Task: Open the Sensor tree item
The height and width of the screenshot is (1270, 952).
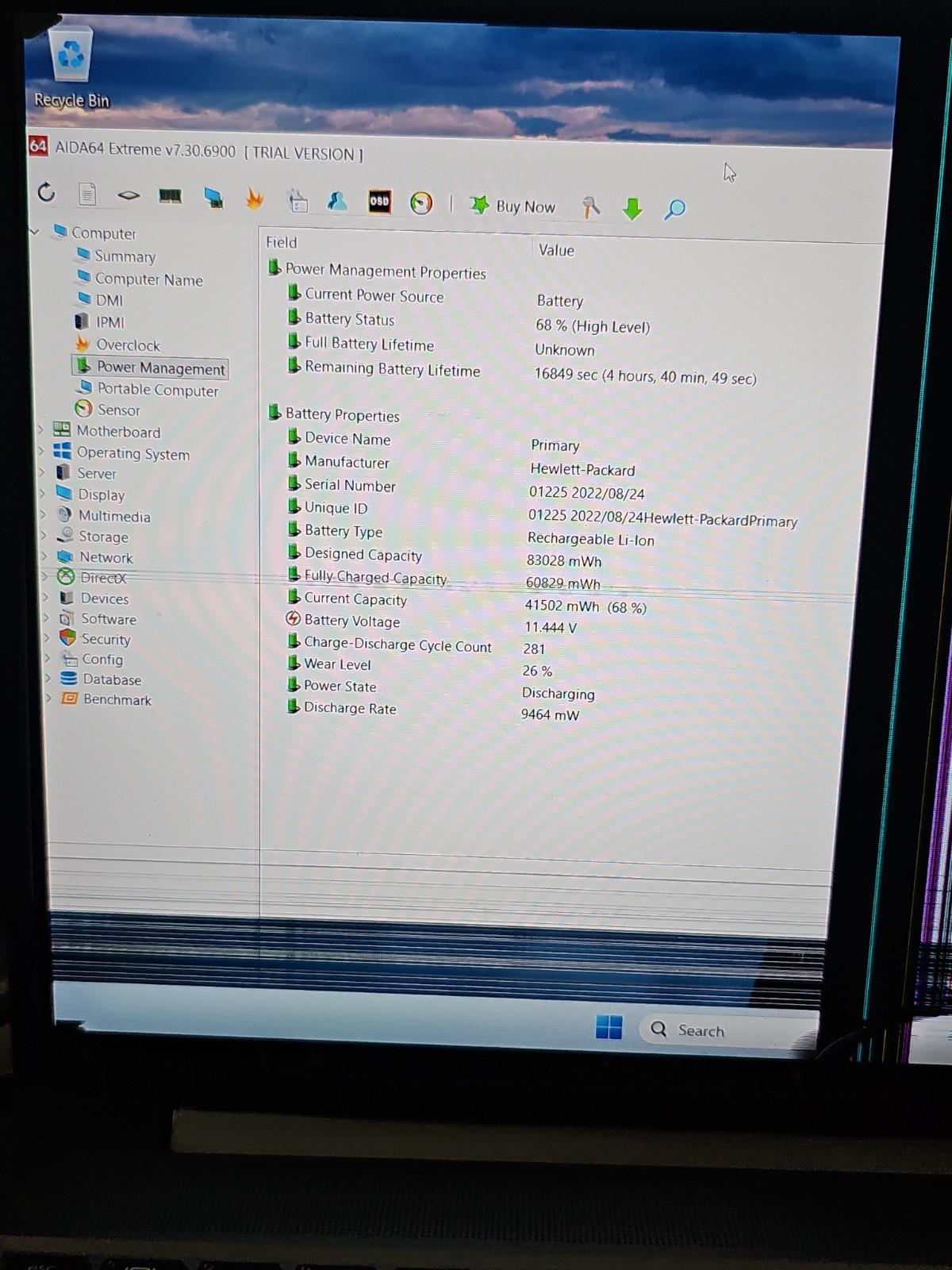Action: (118, 410)
